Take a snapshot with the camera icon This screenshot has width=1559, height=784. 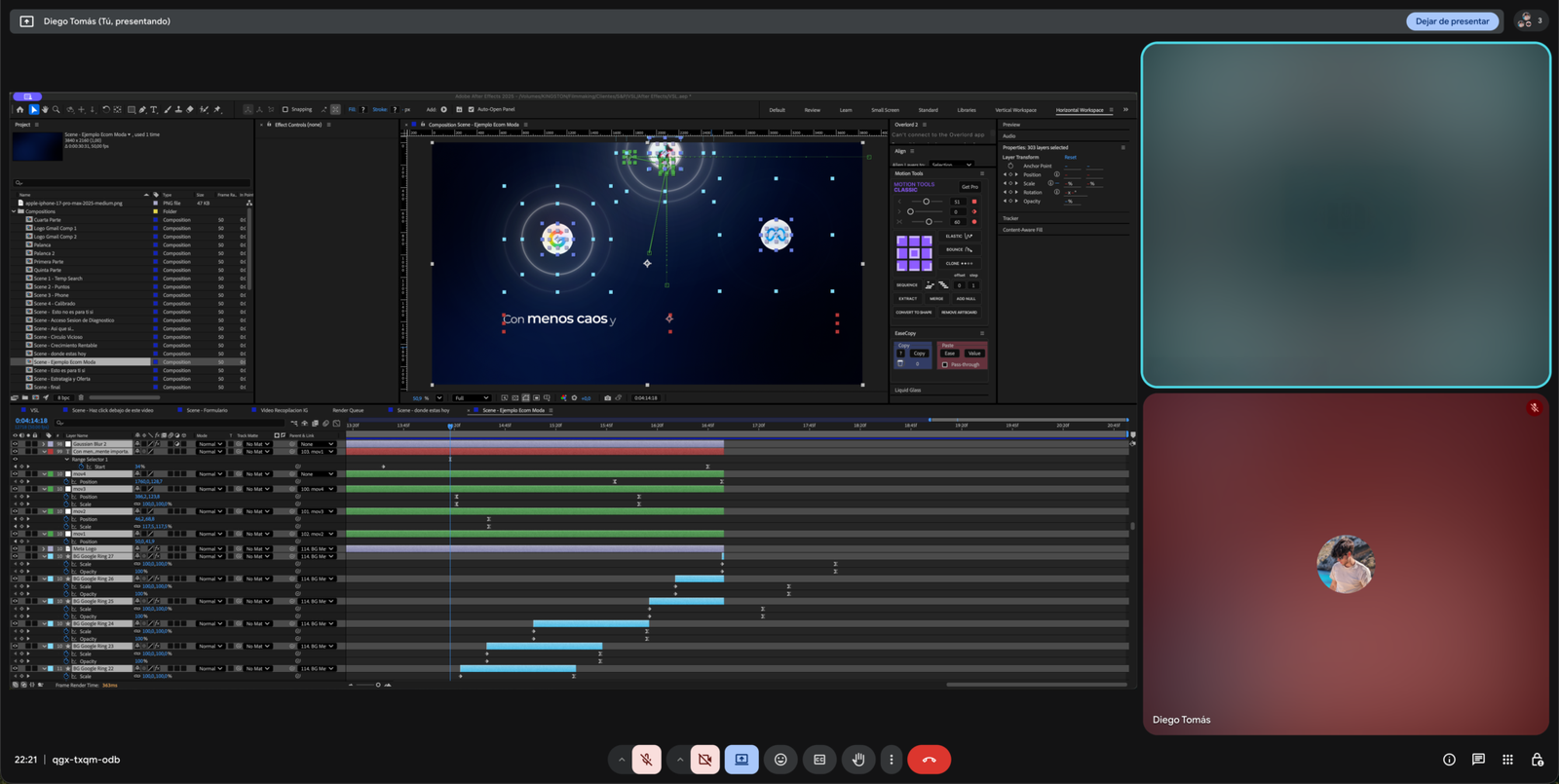tap(607, 397)
